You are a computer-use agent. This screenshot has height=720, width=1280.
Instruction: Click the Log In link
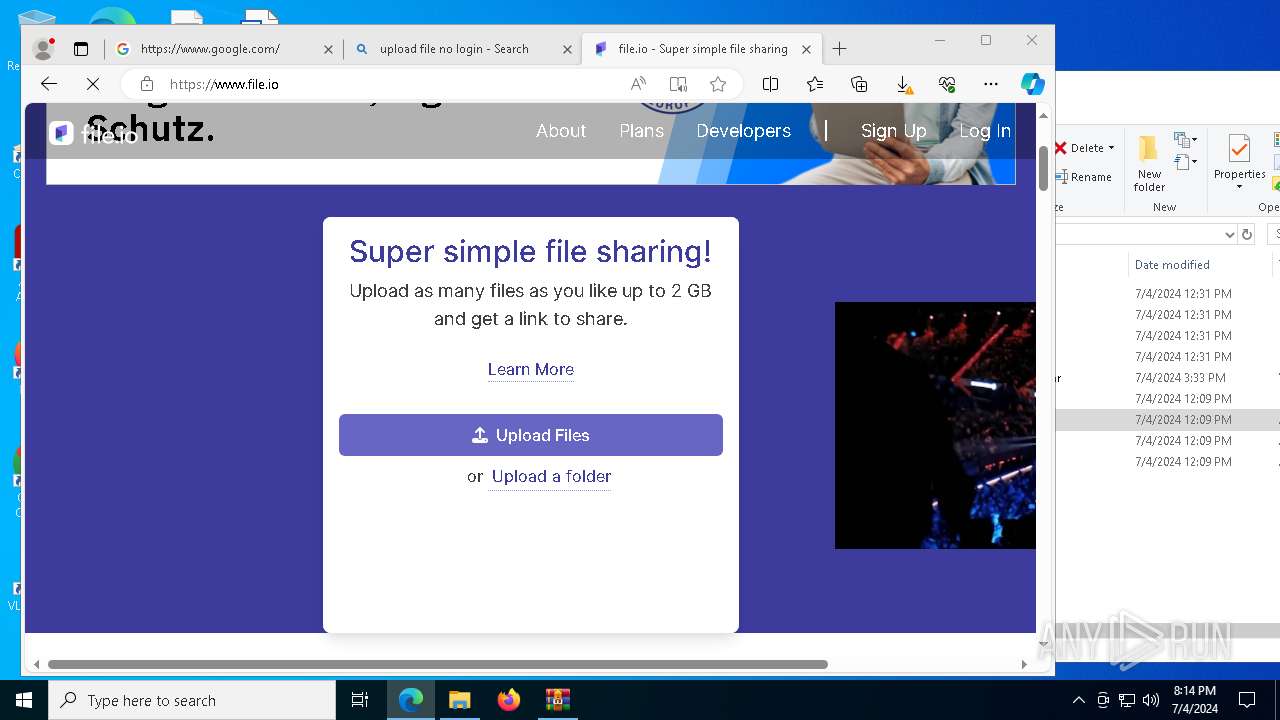point(985,131)
